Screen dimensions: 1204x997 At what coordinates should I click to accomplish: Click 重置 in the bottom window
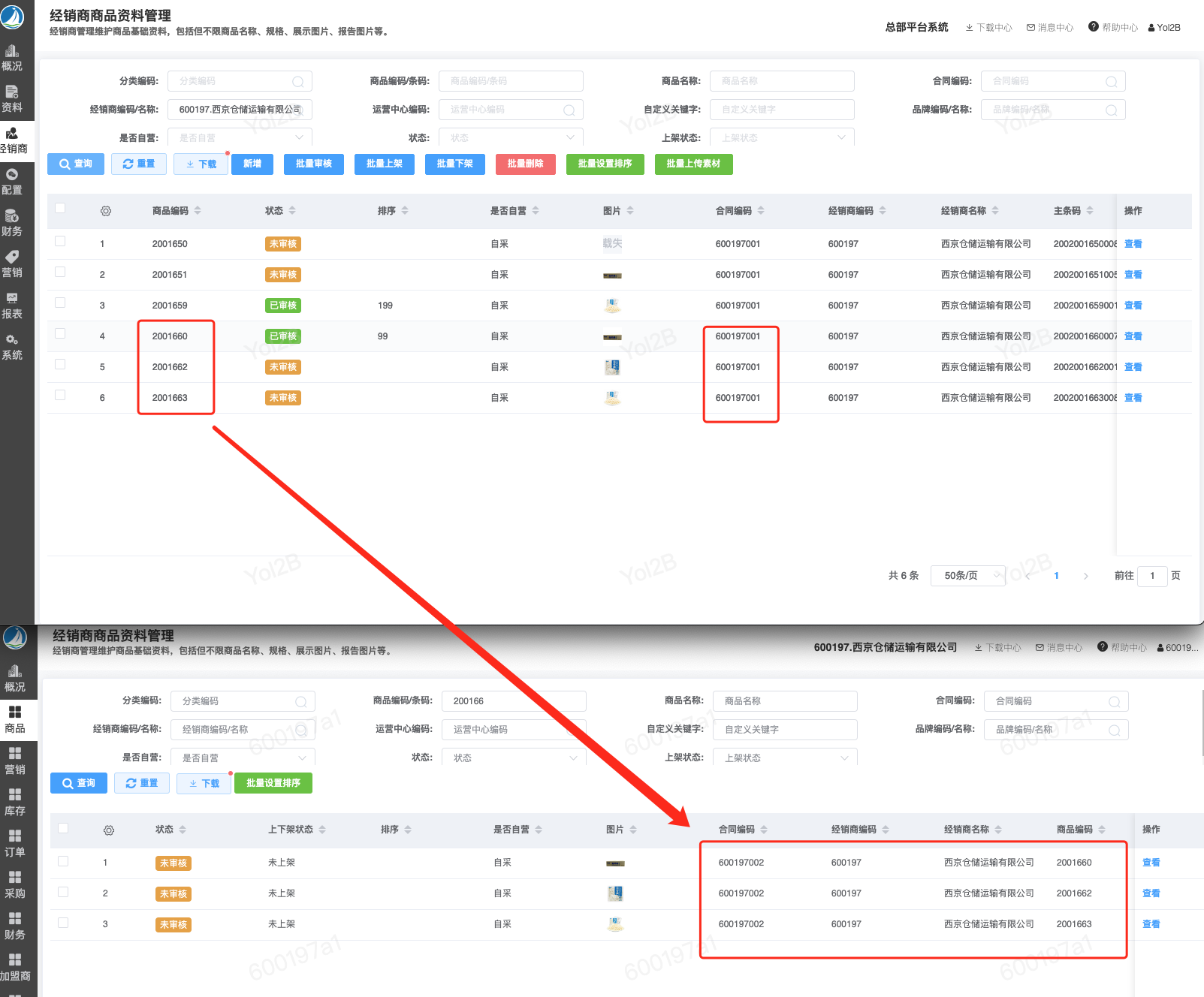click(x=142, y=783)
